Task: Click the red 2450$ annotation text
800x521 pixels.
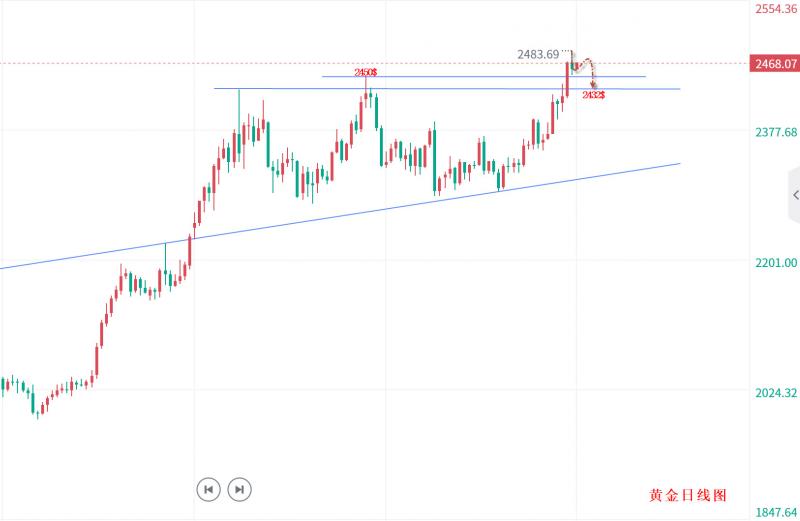Action: pos(365,72)
